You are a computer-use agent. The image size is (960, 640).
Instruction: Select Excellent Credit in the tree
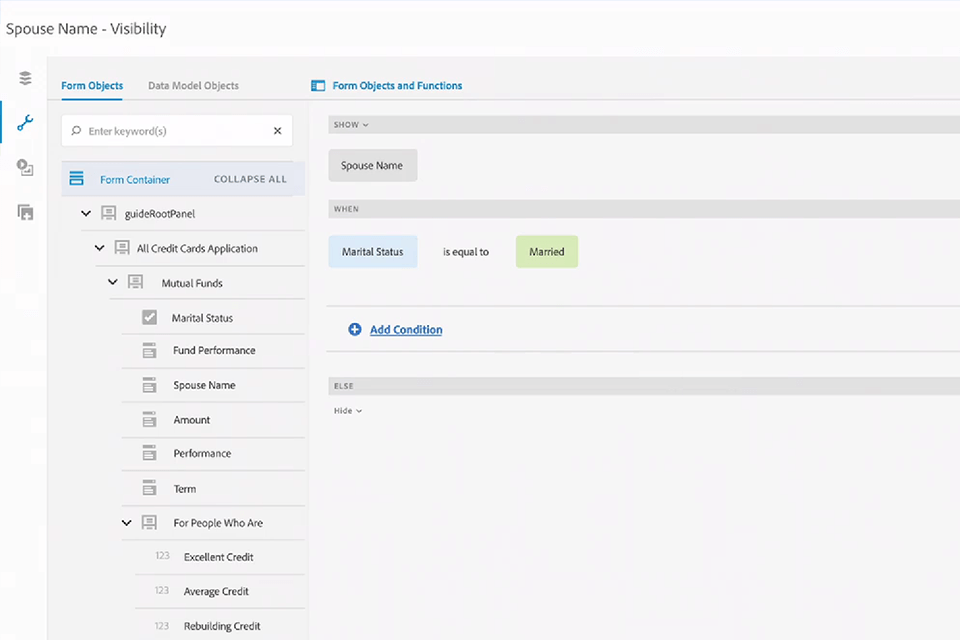click(x=219, y=557)
